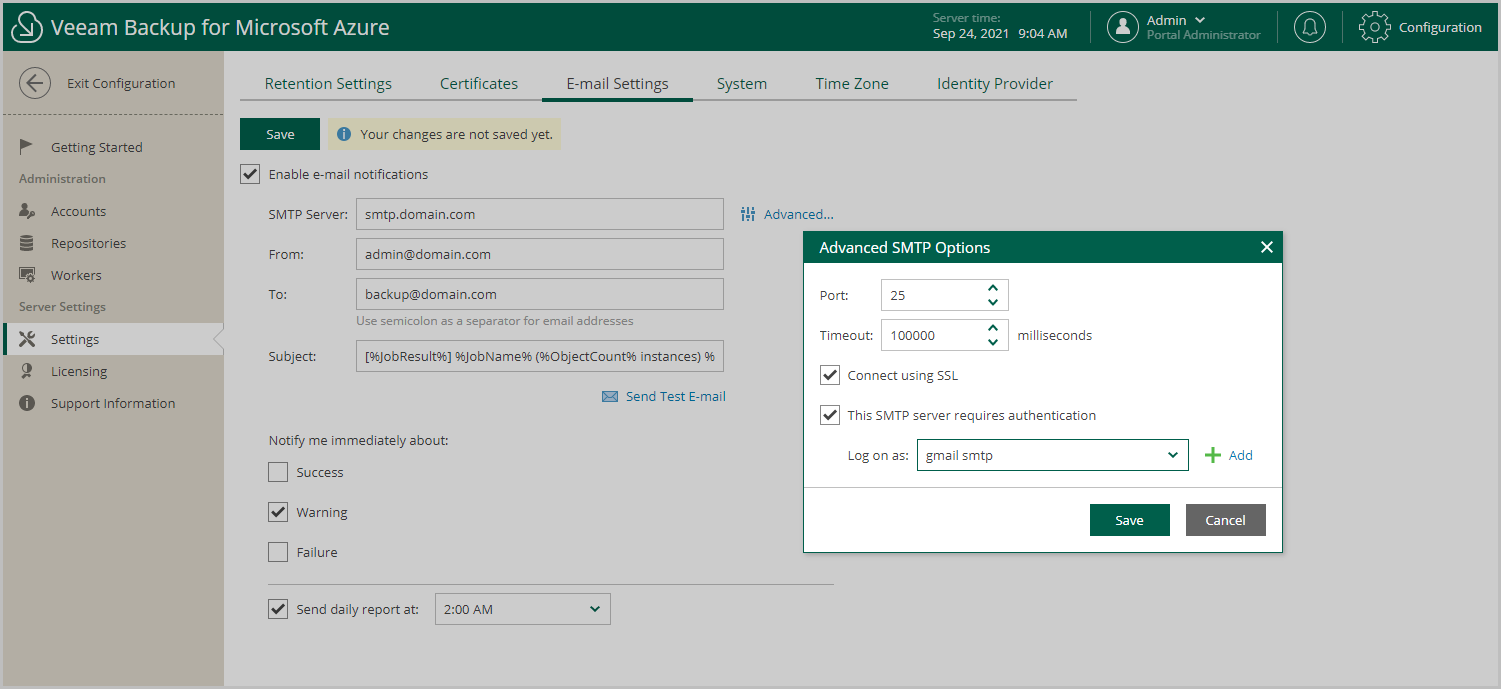Uncheck Connect using SSL
Image resolution: width=1501 pixels, height=689 pixels.
(830, 375)
